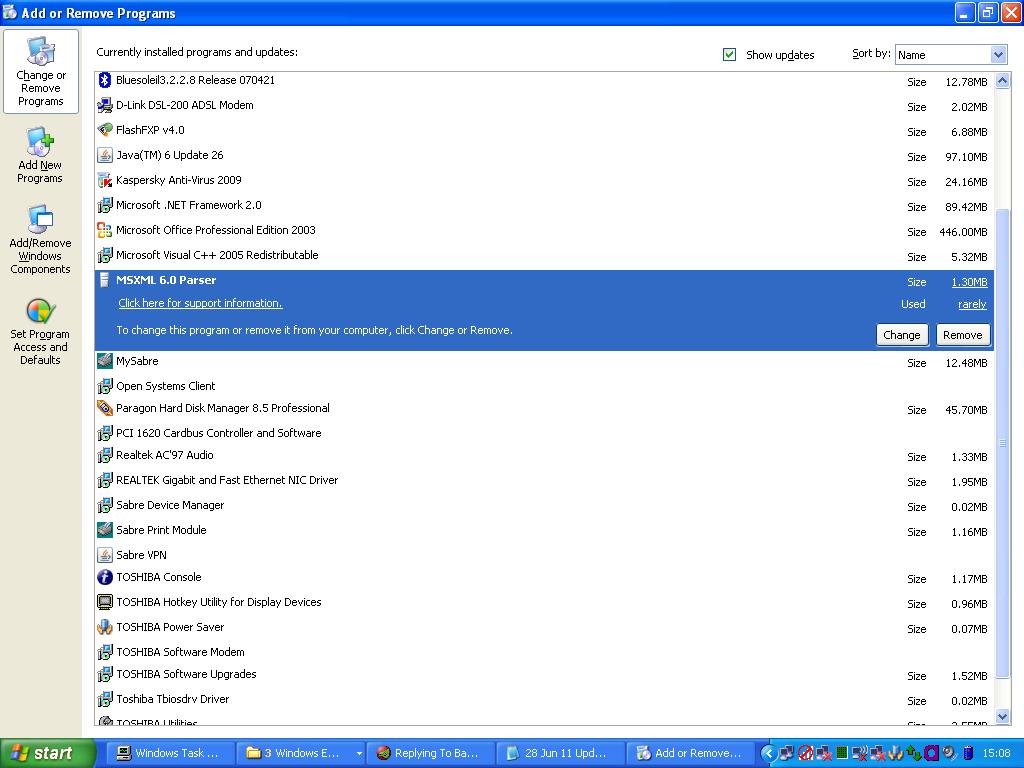Select the TOSHIBA Software Modem row

click(544, 652)
